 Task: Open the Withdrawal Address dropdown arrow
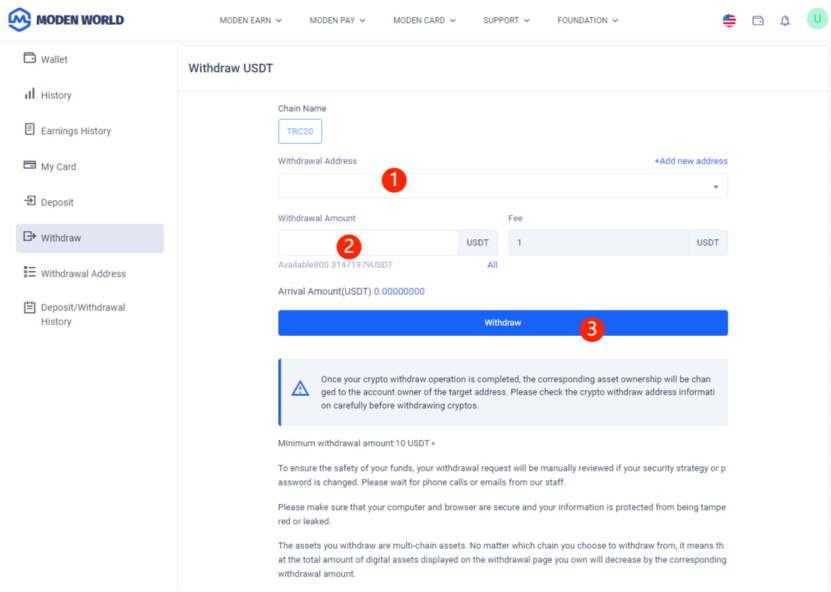tap(715, 187)
